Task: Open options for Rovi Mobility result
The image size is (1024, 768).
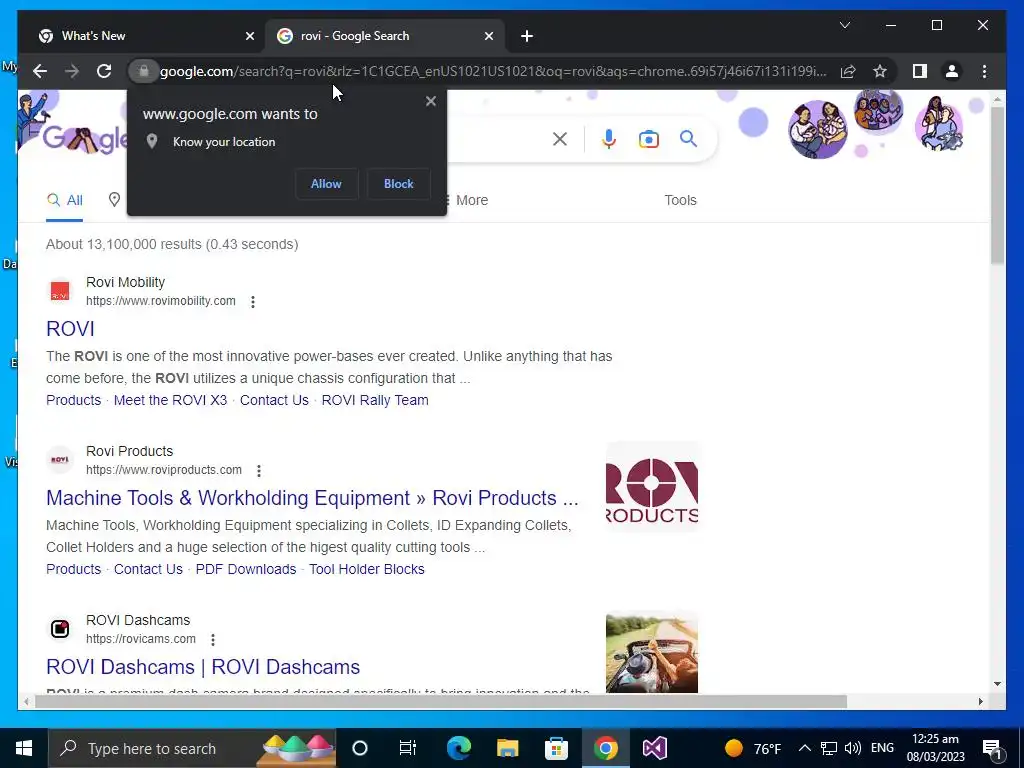Action: click(x=253, y=302)
